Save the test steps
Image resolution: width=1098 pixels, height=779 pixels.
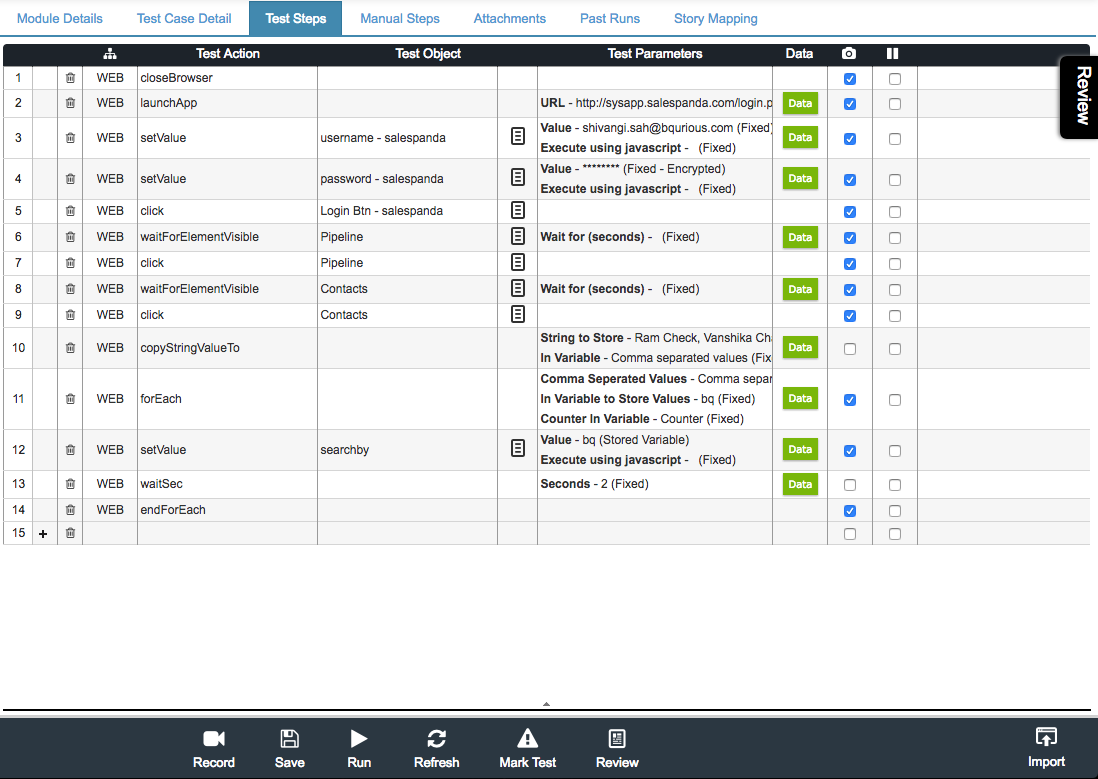pos(289,749)
